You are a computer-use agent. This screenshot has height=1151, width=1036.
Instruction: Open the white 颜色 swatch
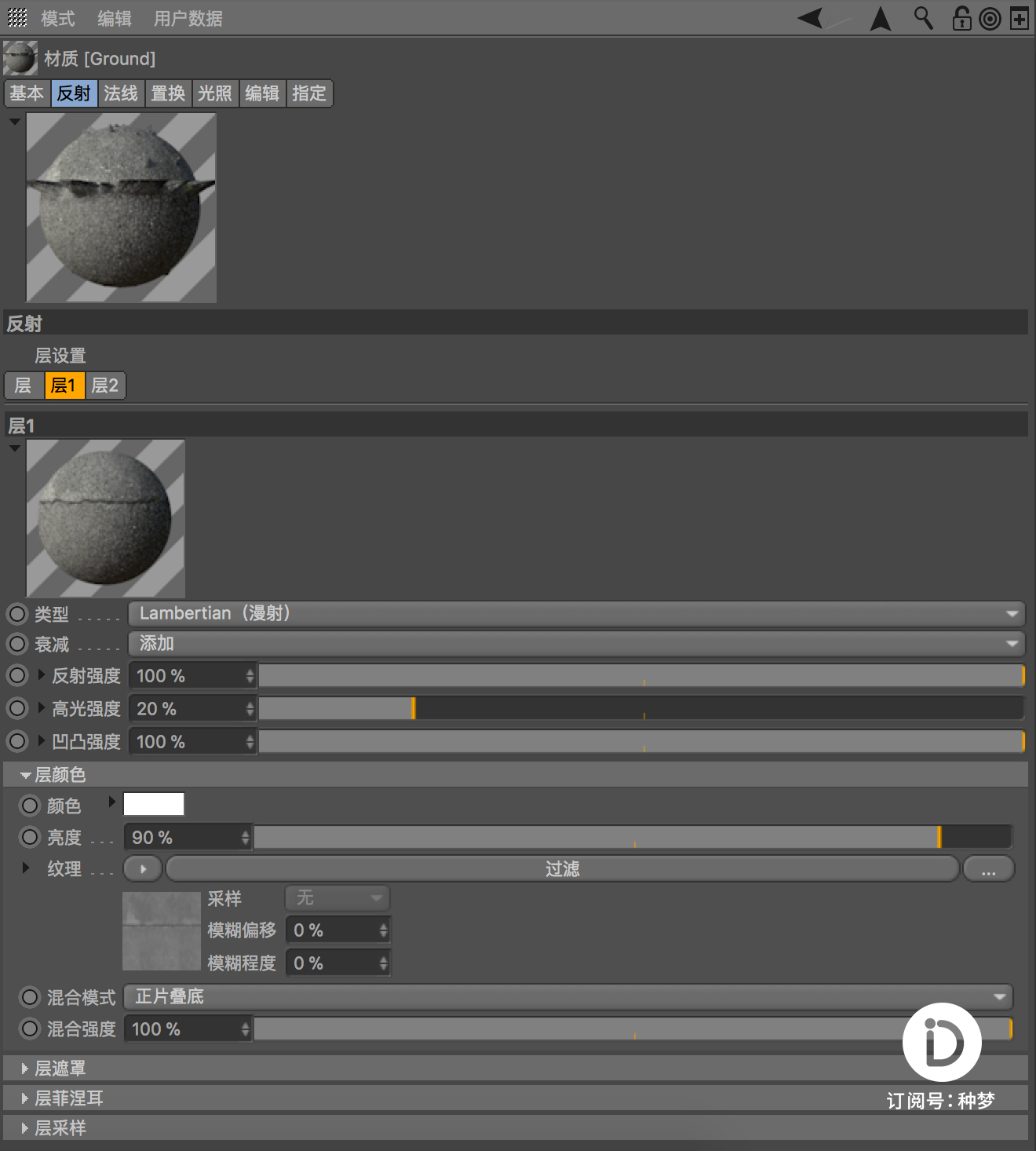[x=154, y=804]
